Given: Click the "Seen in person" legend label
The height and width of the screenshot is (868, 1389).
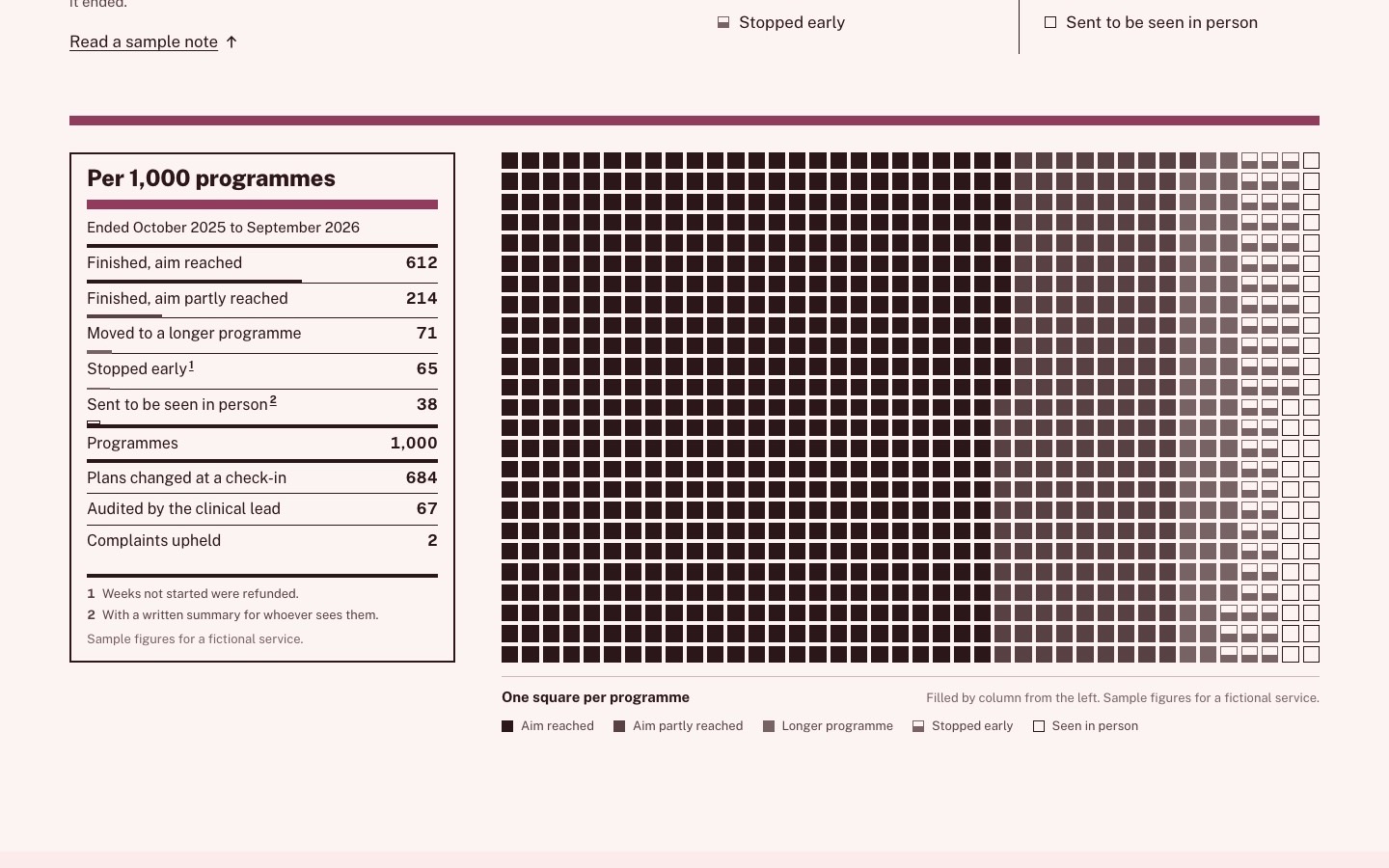Looking at the screenshot, I should pos(1095,726).
